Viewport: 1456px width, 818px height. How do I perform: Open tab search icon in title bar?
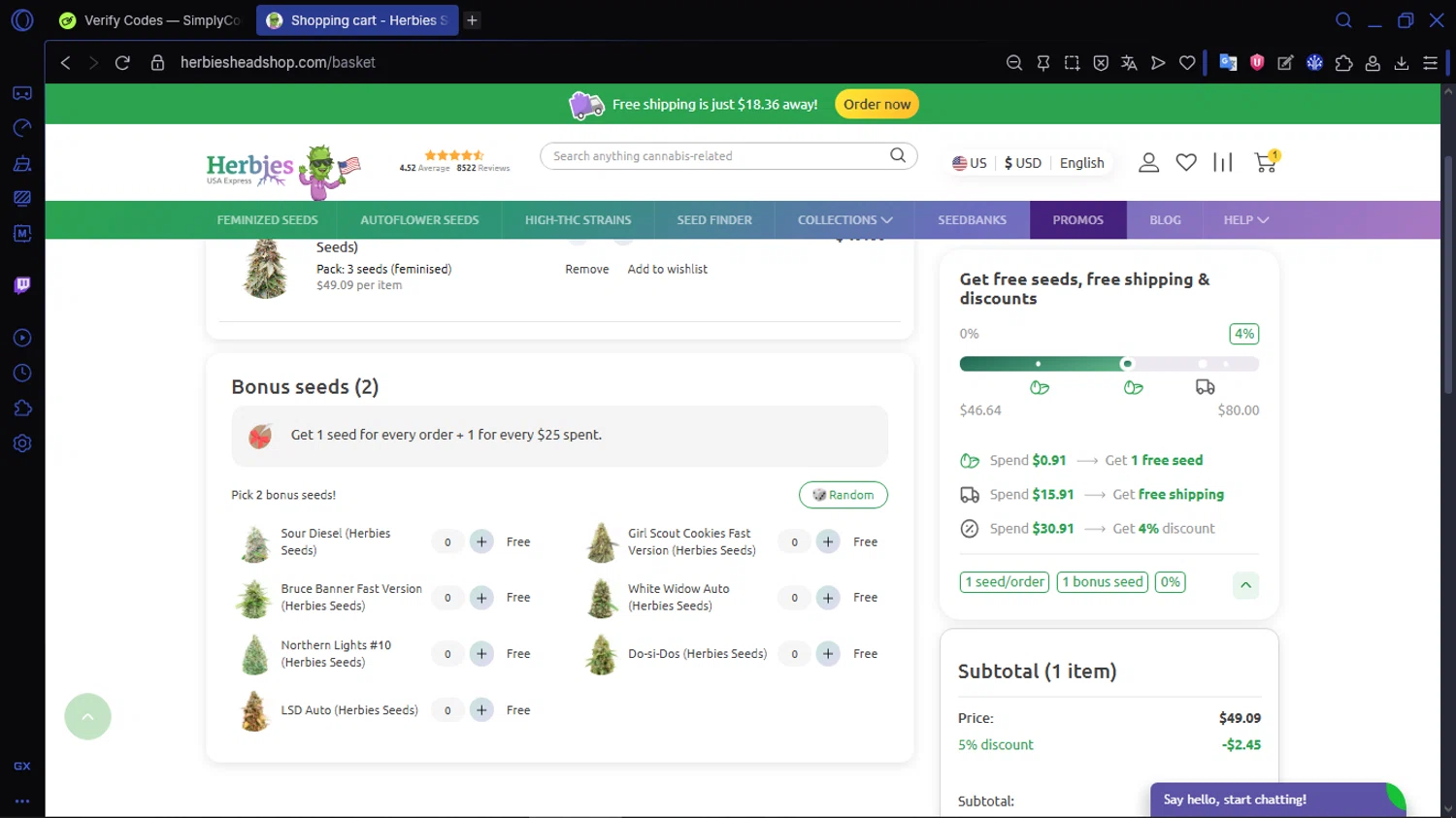(x=1343, y=20)
